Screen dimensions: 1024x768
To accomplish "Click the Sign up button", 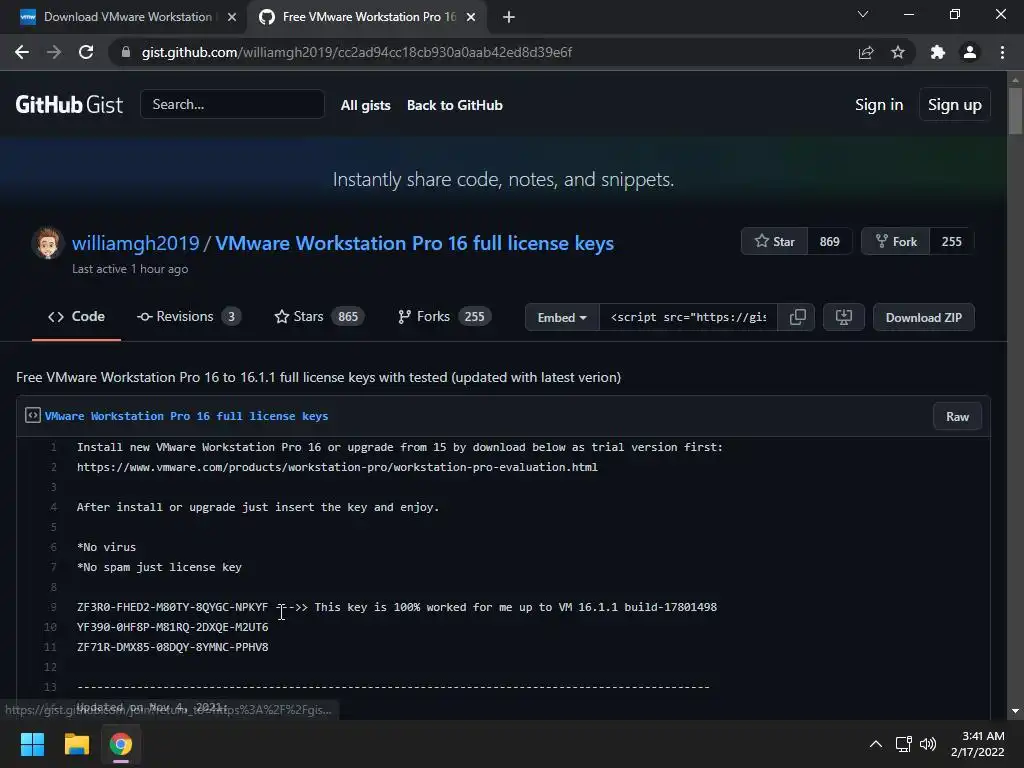I will click(x=955, y=104).
